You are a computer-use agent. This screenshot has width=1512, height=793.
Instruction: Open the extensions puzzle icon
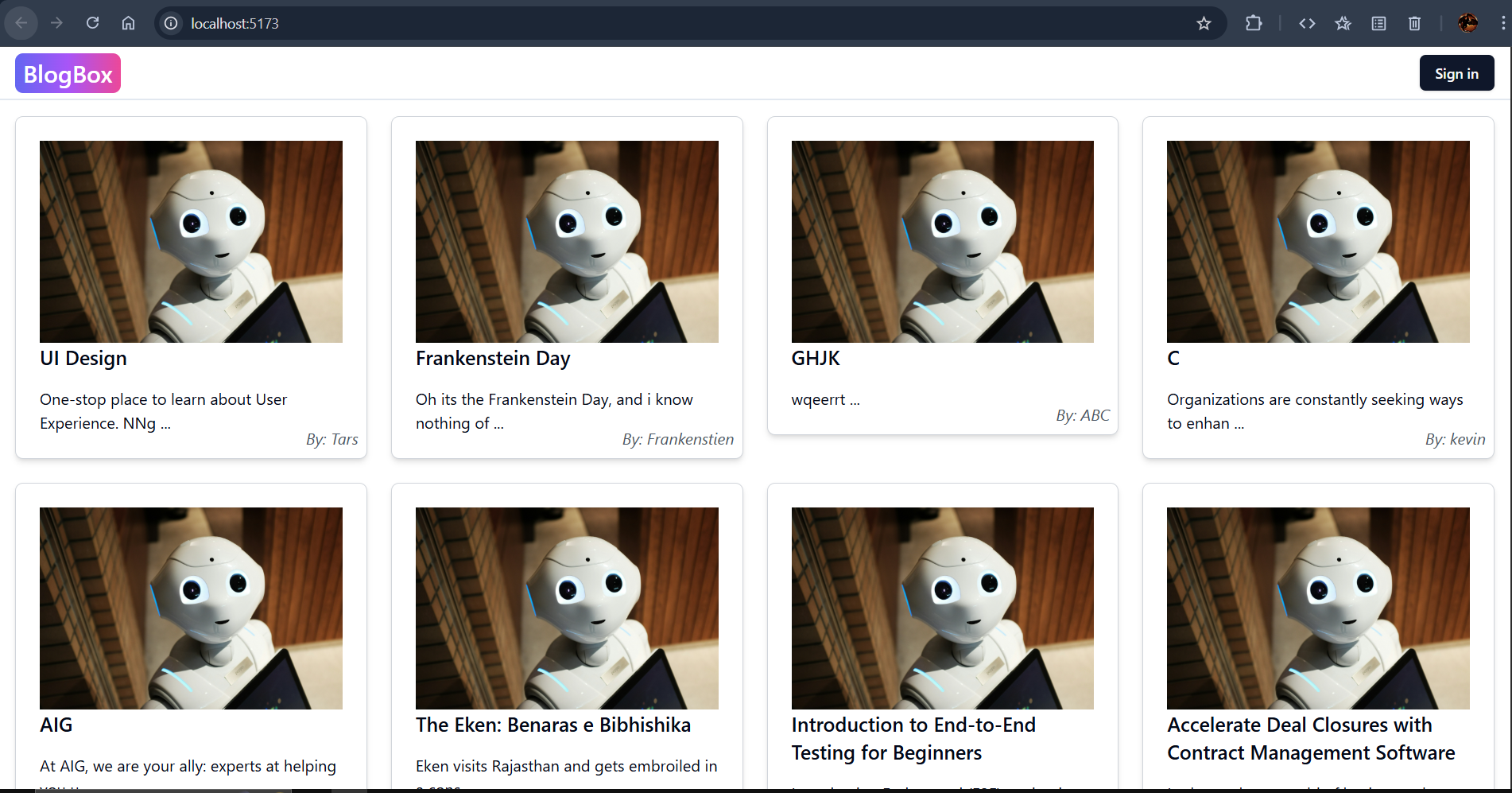click(x=1254, y=23)
